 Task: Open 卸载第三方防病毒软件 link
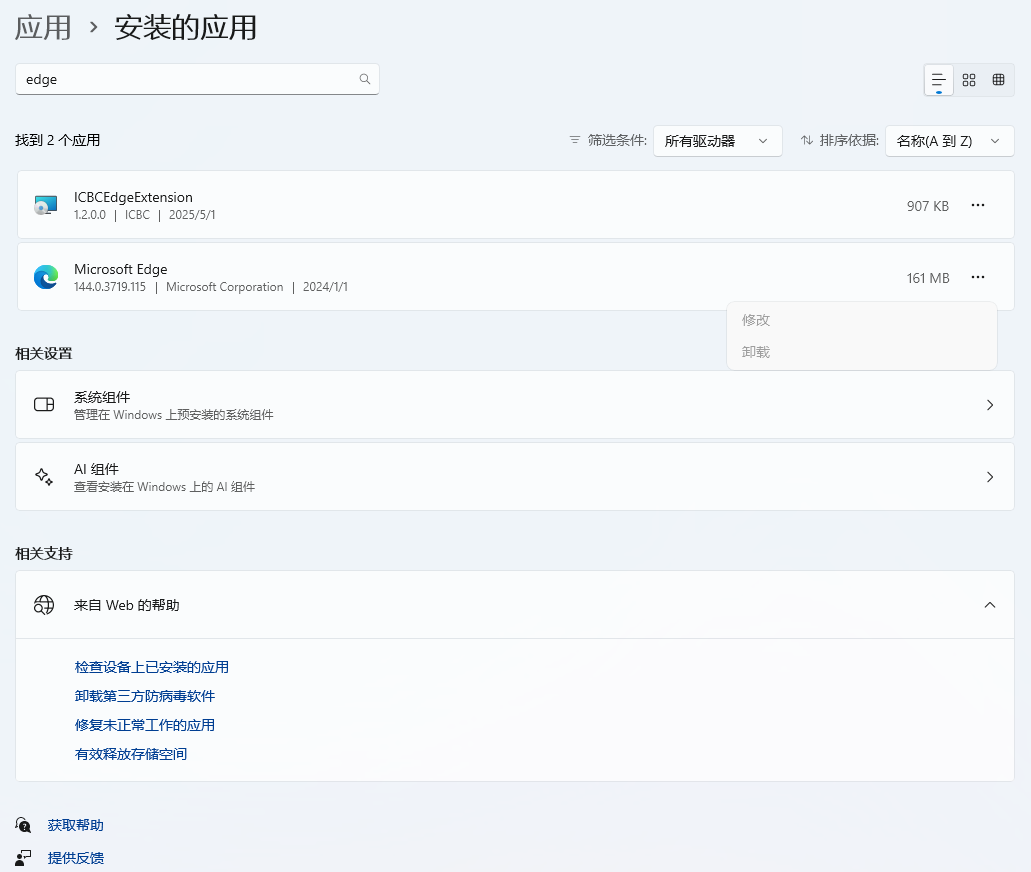(x=145, y=696)
